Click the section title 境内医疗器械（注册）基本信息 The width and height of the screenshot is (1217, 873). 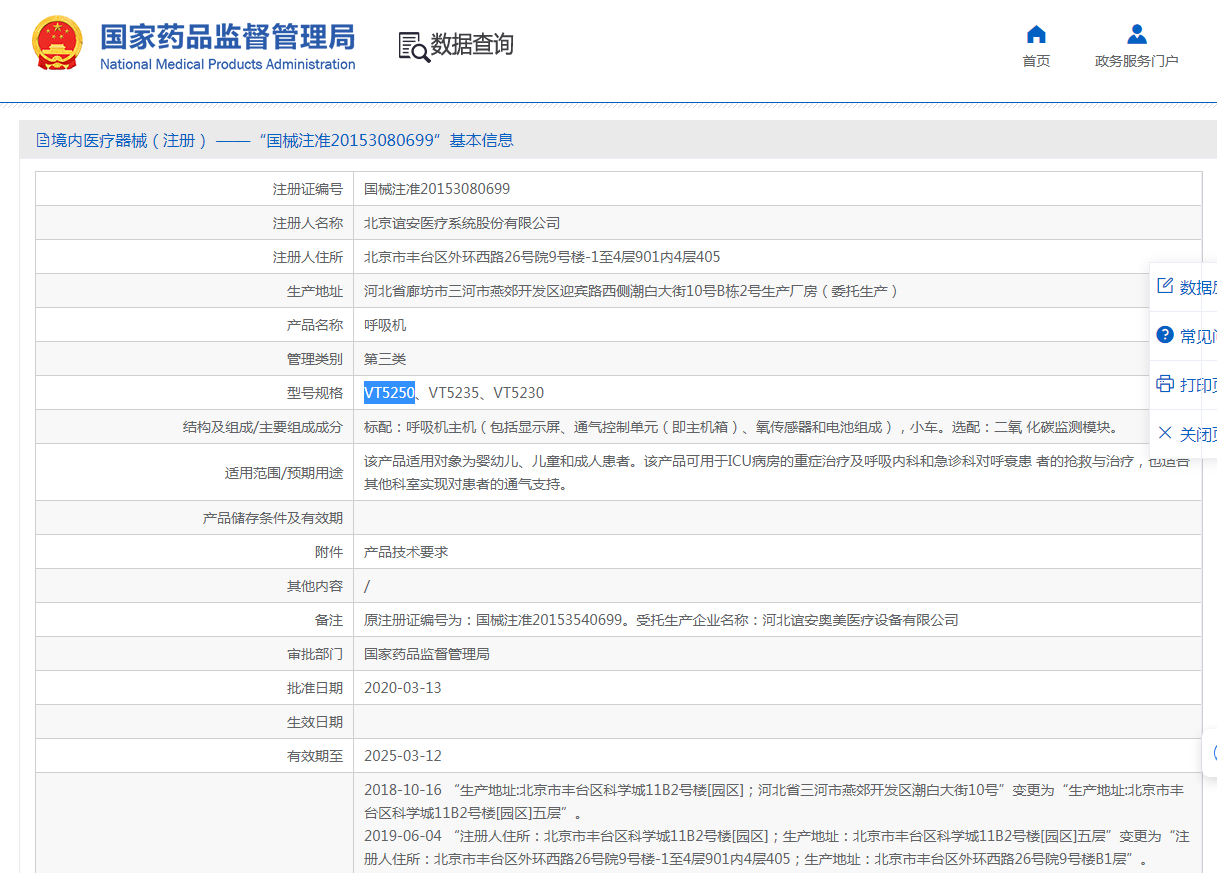pyautogui.click(x=283, y=140)
